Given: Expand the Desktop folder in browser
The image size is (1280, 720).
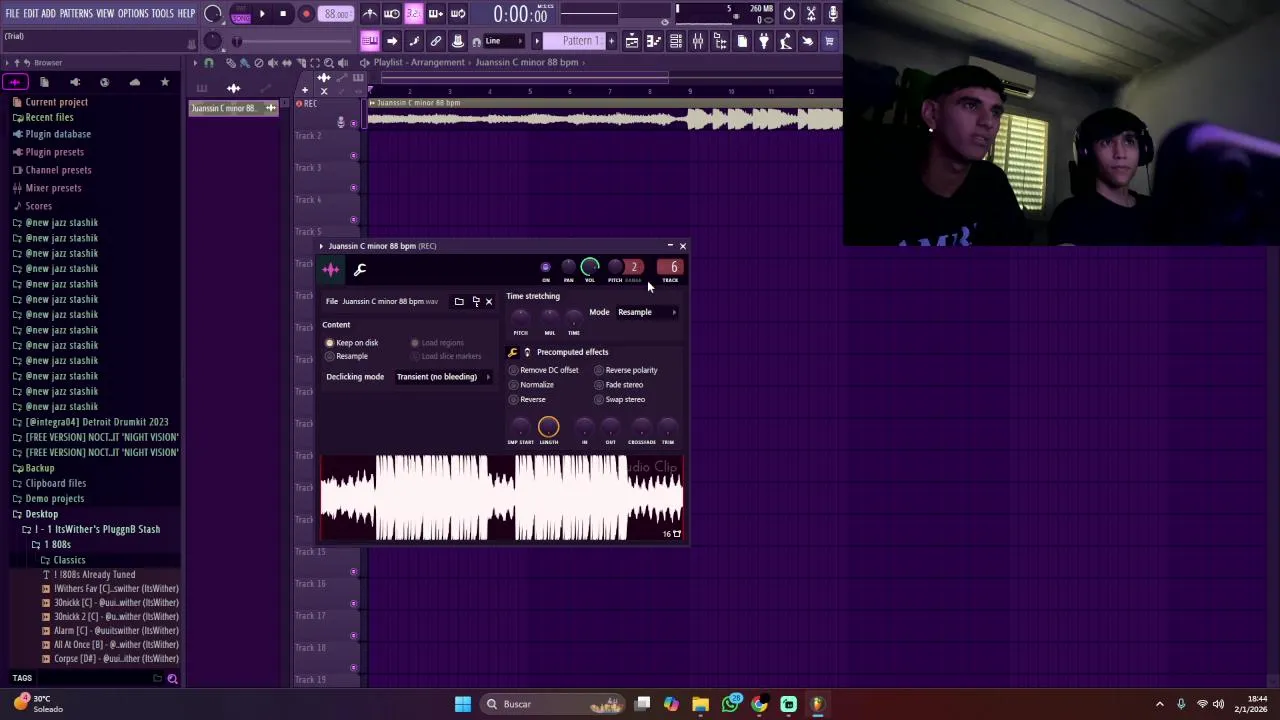Looking at the screenshot, I should (x=41, y=514).
